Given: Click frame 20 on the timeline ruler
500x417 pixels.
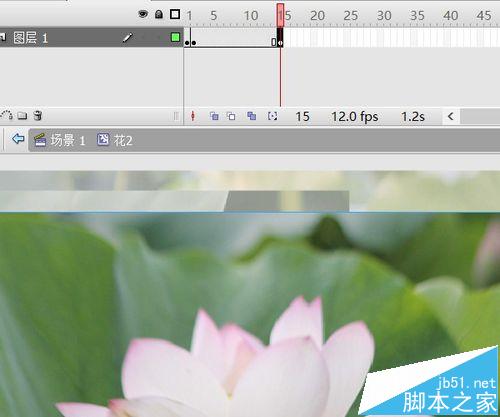Looking at the screenshot, I should click(317, 16).
